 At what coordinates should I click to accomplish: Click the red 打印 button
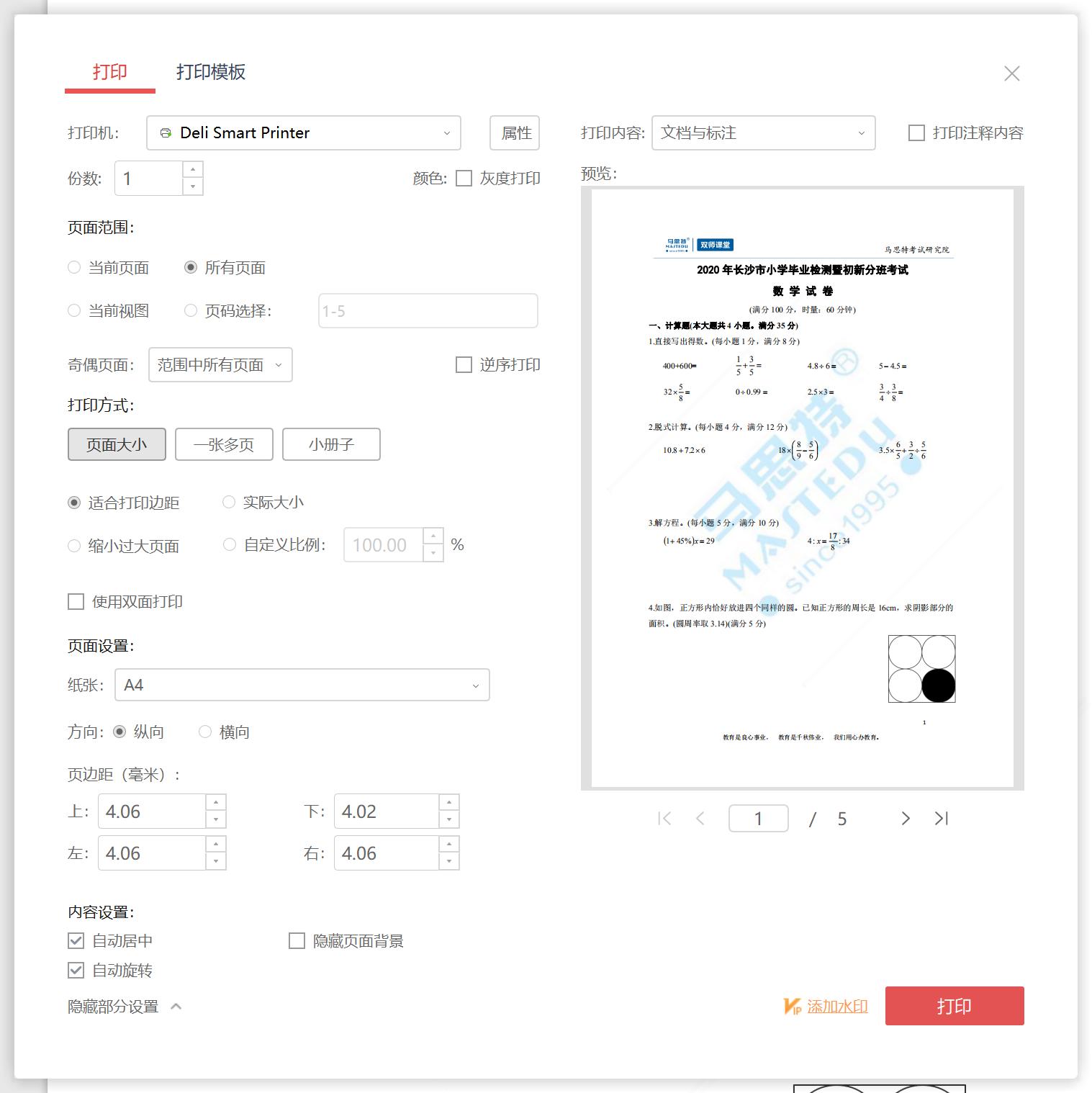(954, 1006)
